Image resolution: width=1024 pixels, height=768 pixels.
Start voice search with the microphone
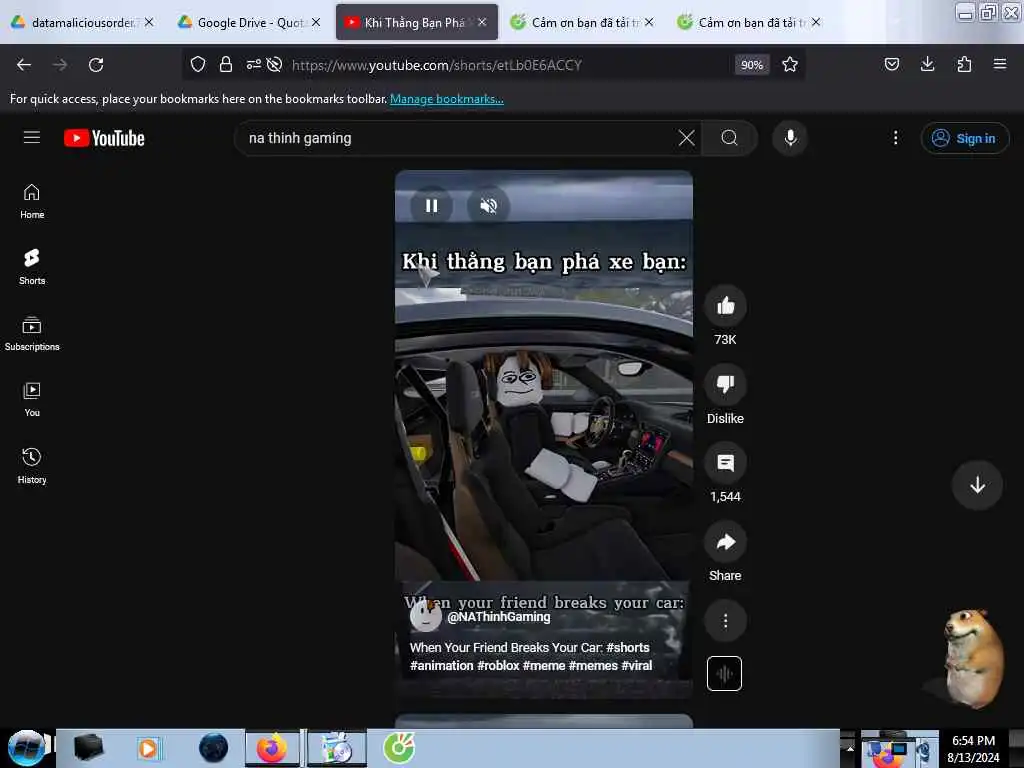pyautogui.click(x=790, y=138)
